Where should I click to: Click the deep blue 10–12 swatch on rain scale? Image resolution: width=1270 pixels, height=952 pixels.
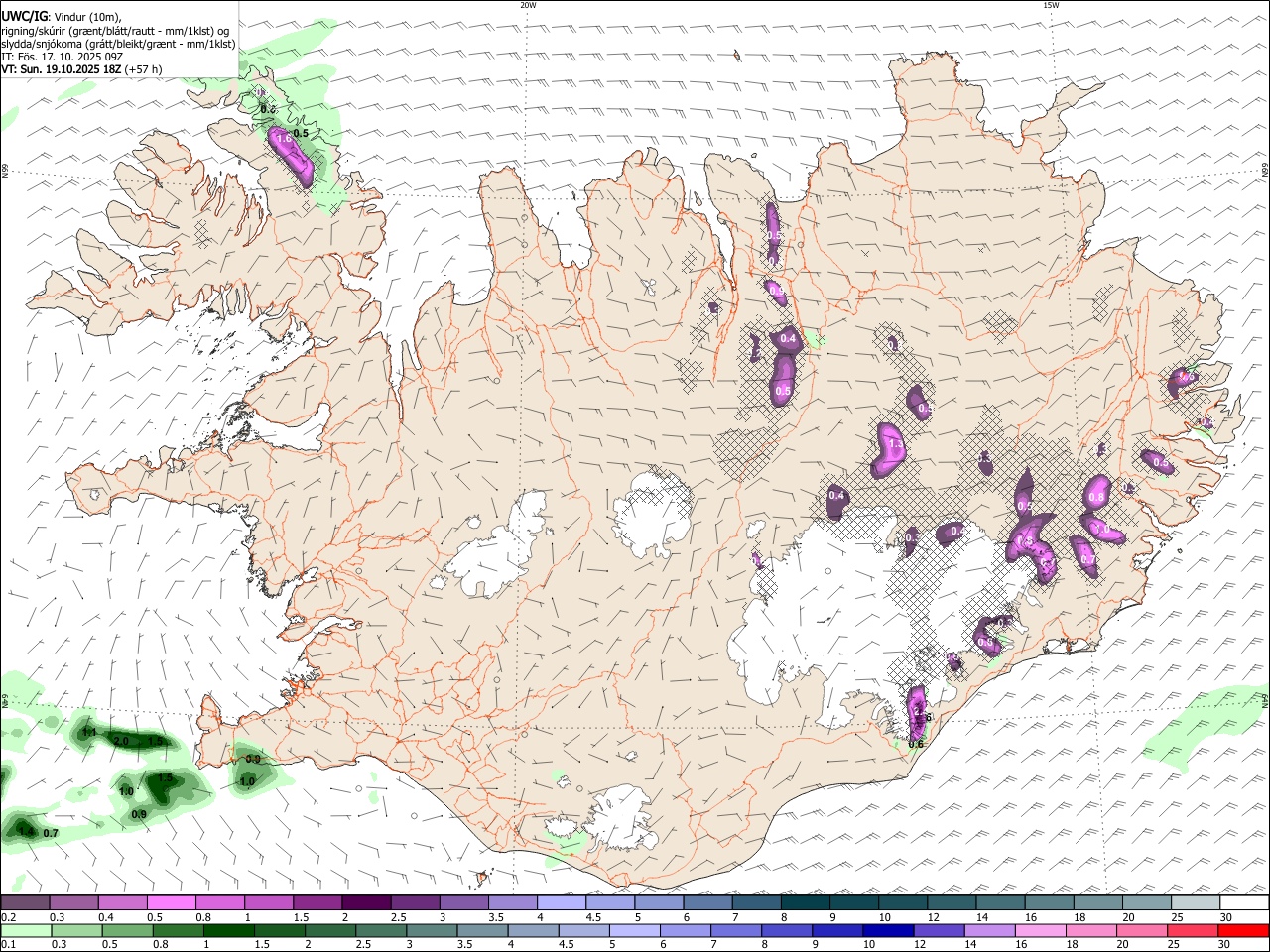tap(887, 931)
